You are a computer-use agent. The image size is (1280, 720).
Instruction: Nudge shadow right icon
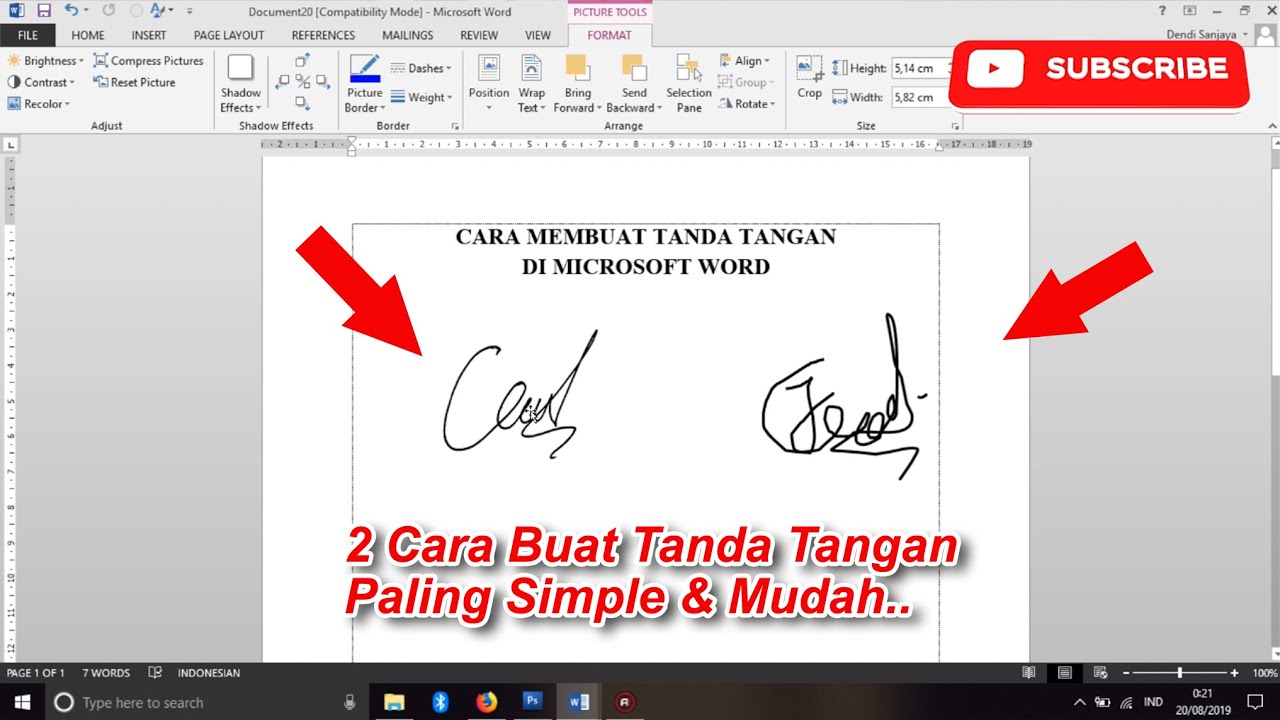point(322,82)
